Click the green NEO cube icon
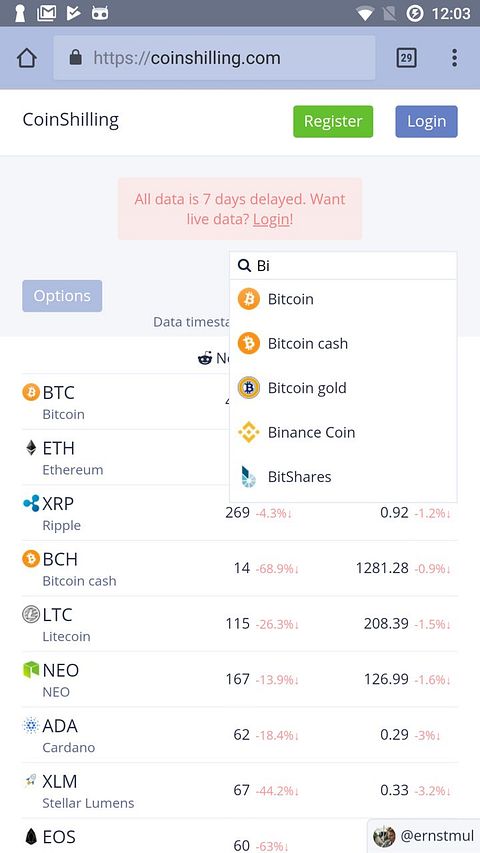The image size is (480, 853). coord(31,670)
